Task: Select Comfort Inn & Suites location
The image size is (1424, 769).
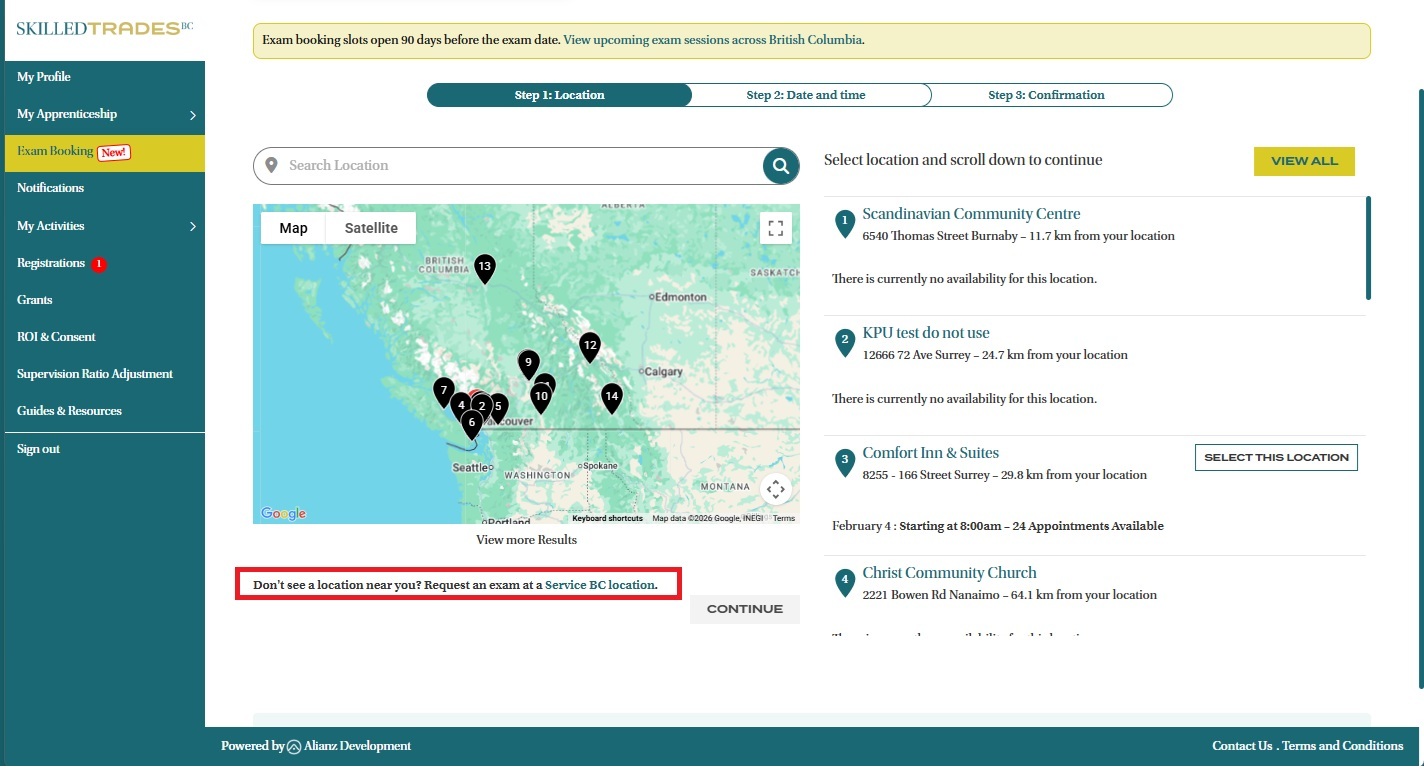Action: pos(1275,457)
